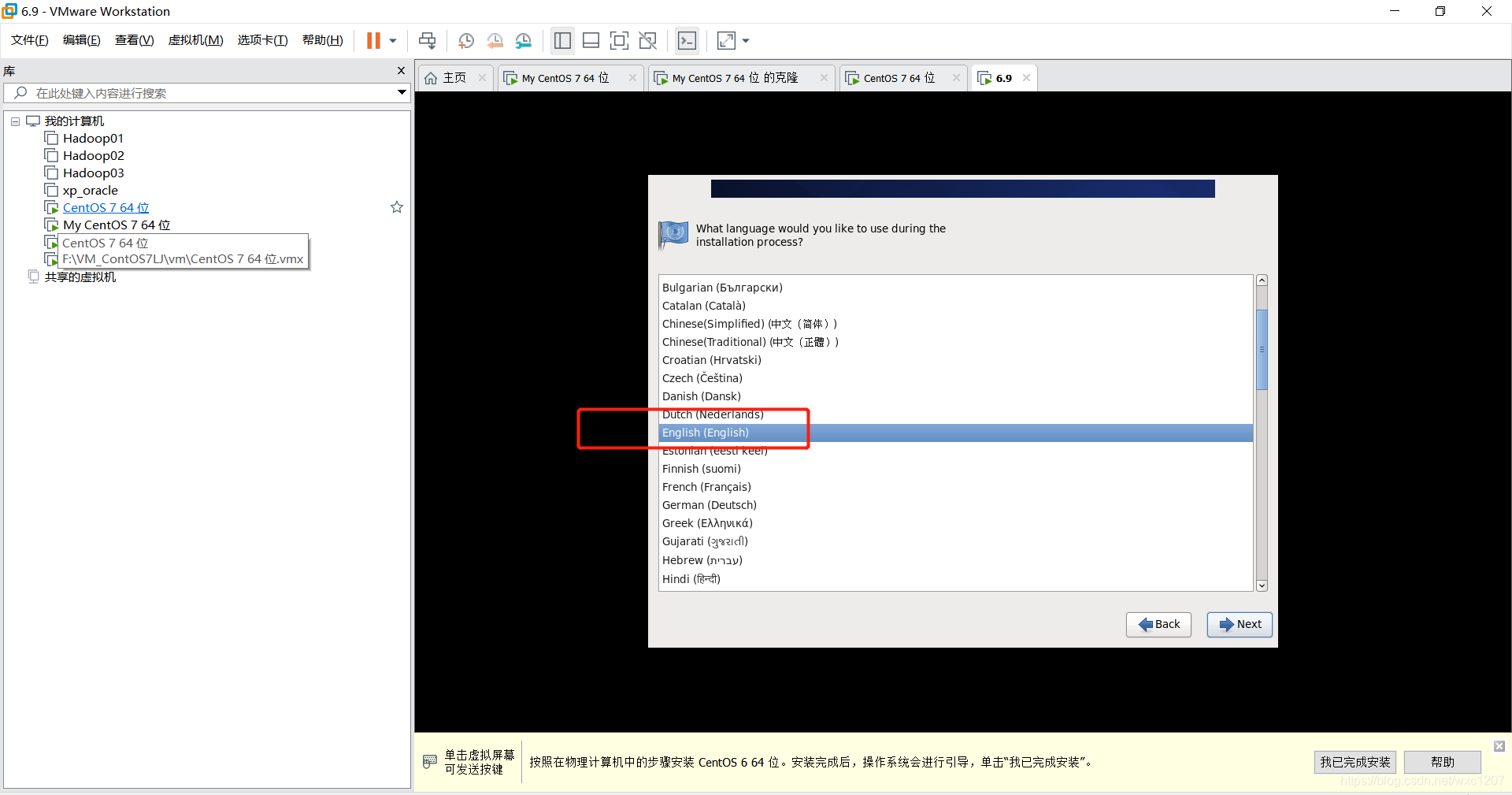Select Danish (Dansk) language
The image size is (1512, 795).
(955, 396)
